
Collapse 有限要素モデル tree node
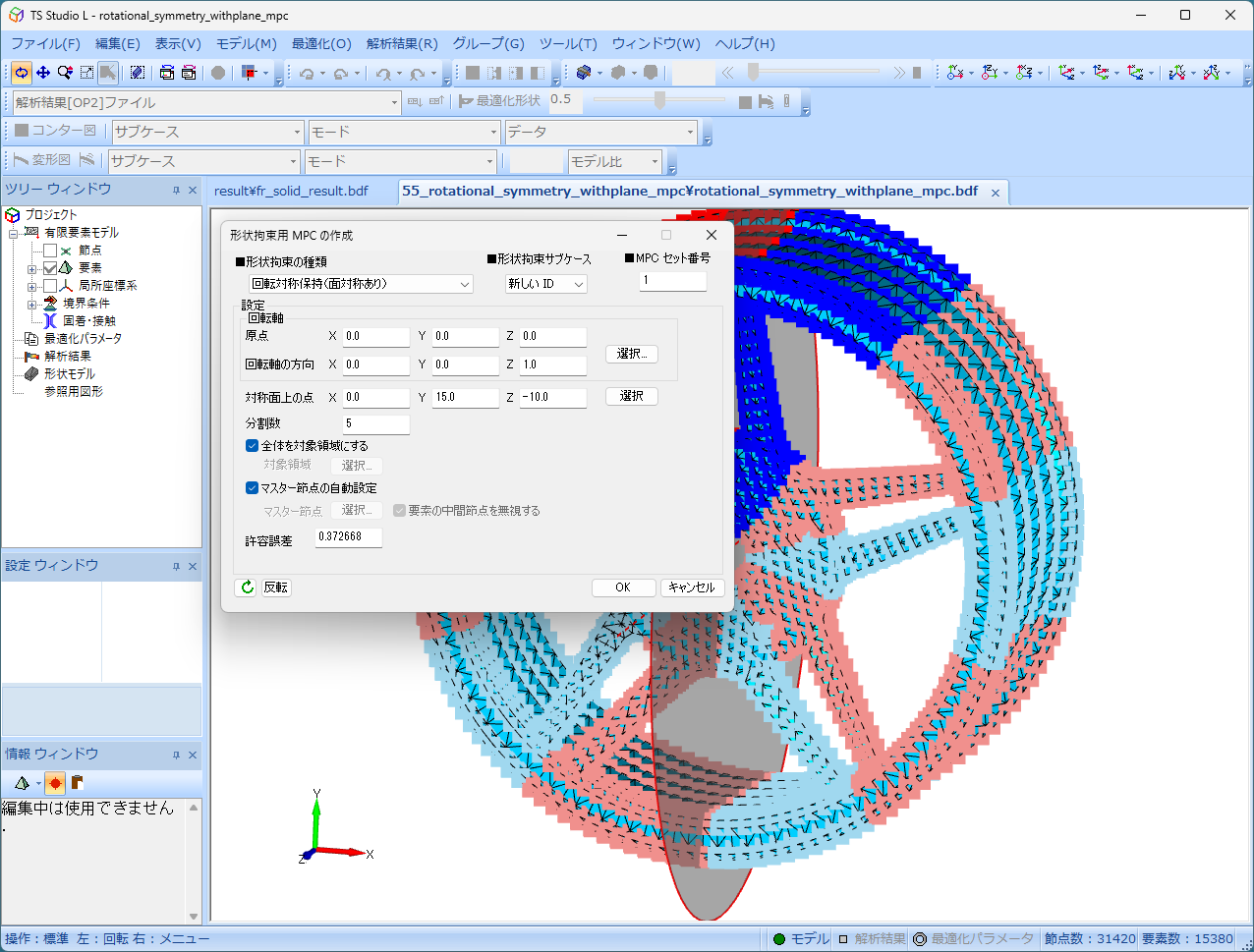(14, 233)
